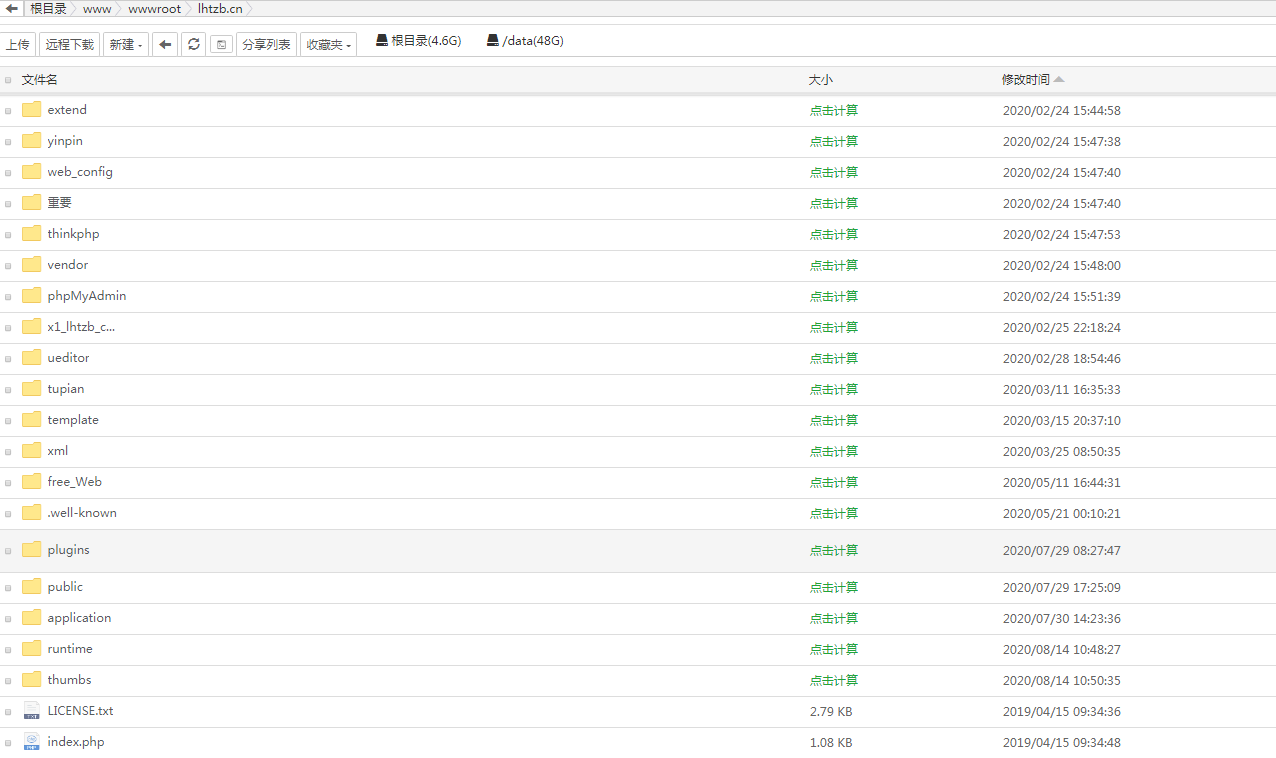Screen dimensions: 1276x758
Task: Click the LICENSE.txt file icon
Action: pyautogui.click(x=32, y=711)
